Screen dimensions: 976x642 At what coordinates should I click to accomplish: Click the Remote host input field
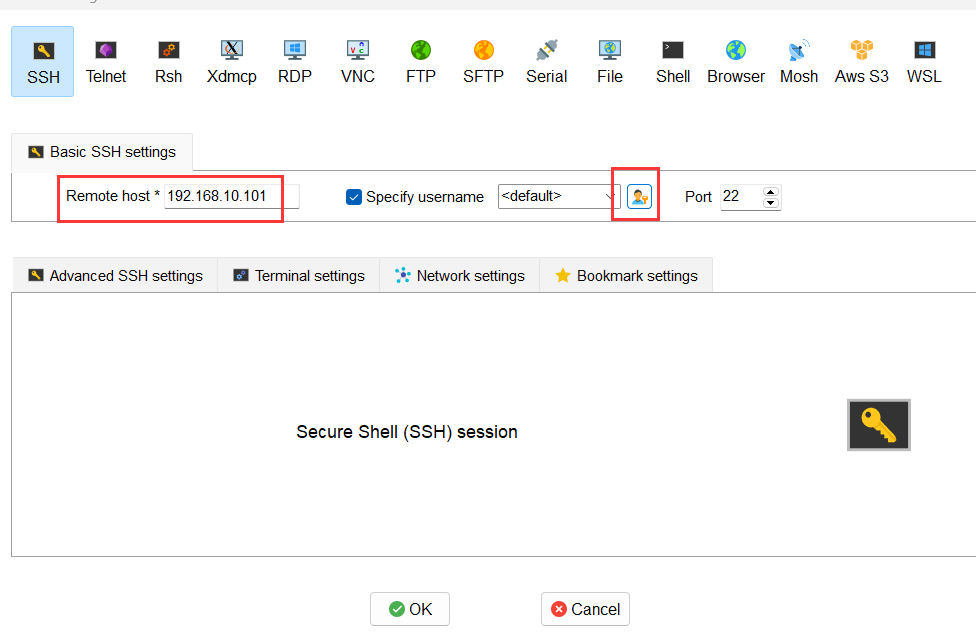point(232,196)
